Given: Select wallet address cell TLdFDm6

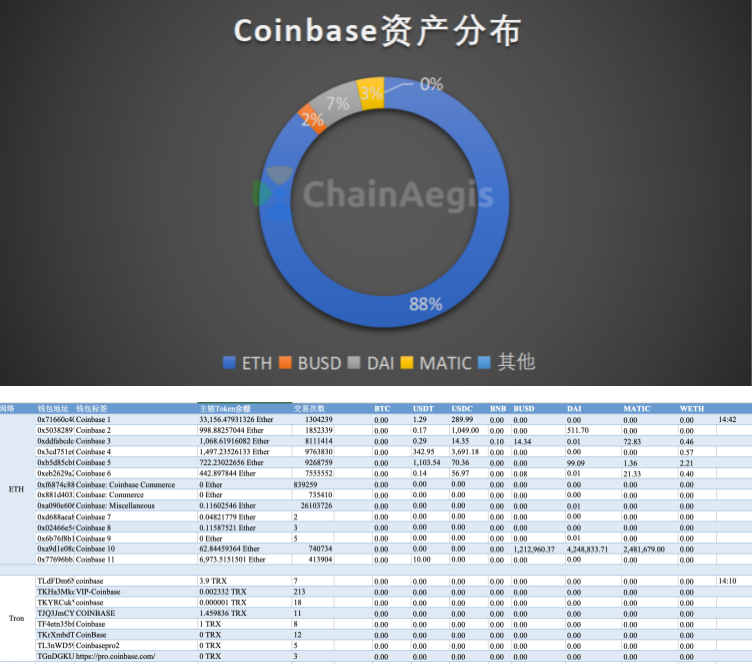Looking at the screenshot, I should (x=55, y=581).
